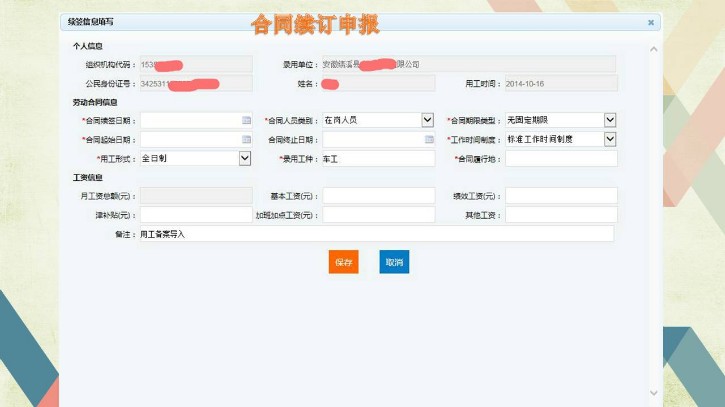Click the disabled 月工资总额(元) field
The image size is (725, 407).
pyautogui.click(x=196, y=196)
